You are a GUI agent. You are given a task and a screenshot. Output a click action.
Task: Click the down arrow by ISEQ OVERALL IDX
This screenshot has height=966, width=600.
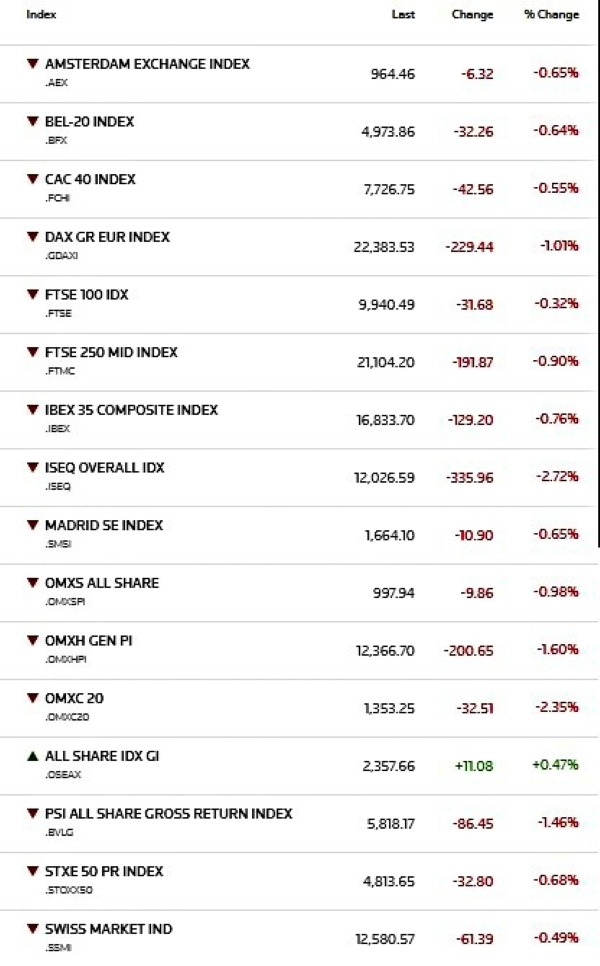[x=32, y=468]
